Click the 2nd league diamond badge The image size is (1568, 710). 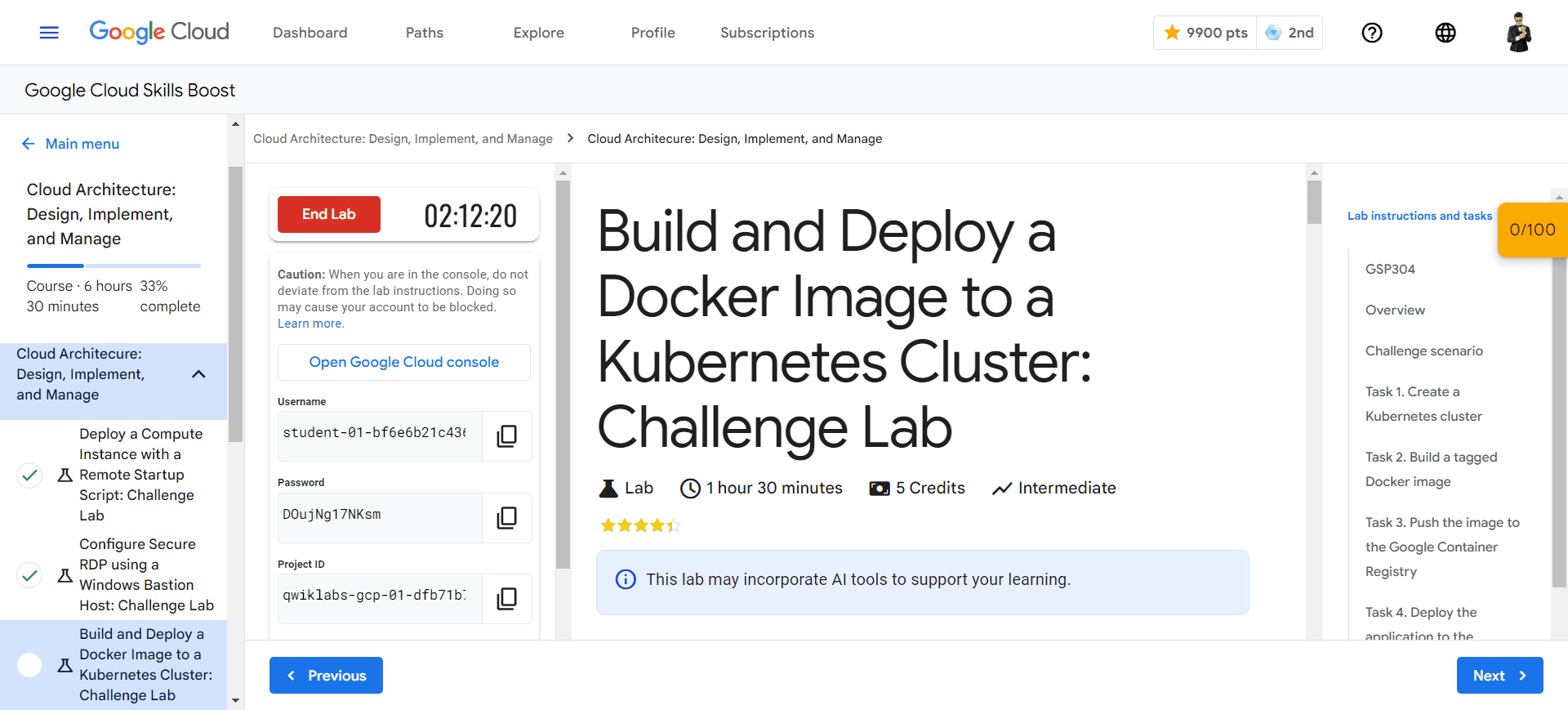click(1290, 33)
